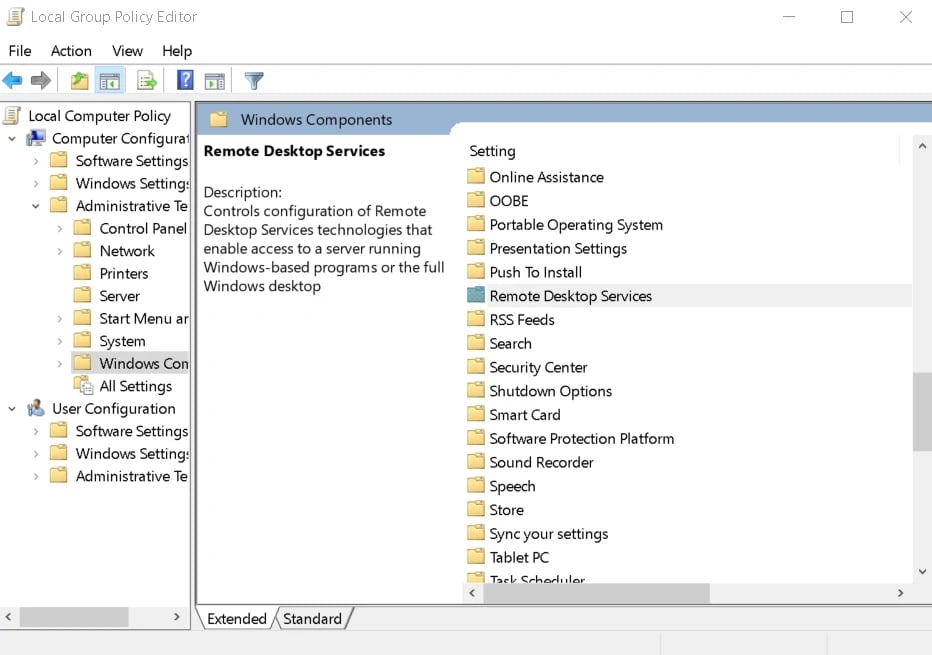Expand the Start Menu tree node
Screen dimensions: 932x655
tap(59, 319)
